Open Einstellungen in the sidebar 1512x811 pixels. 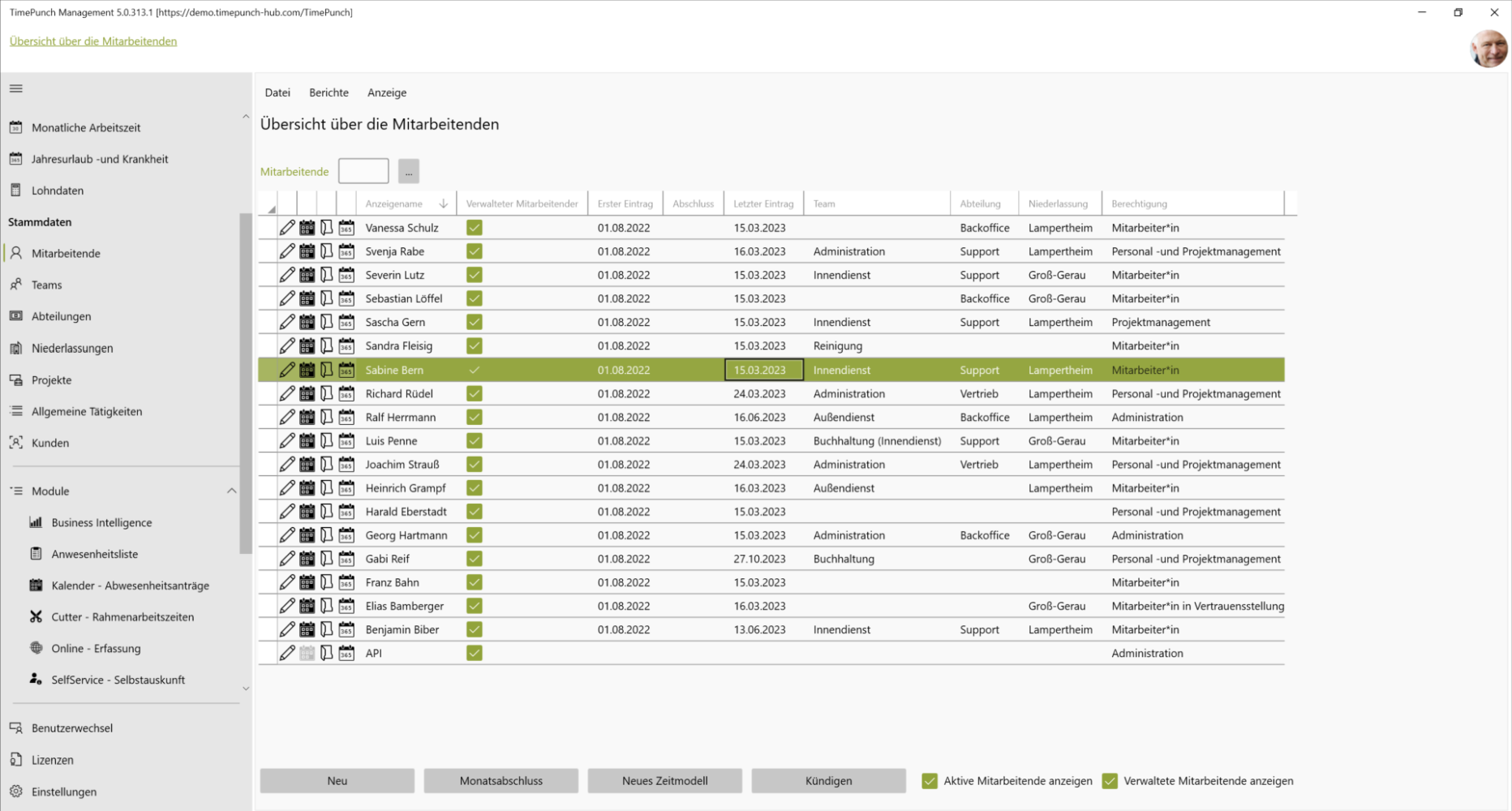pos(64,792)
